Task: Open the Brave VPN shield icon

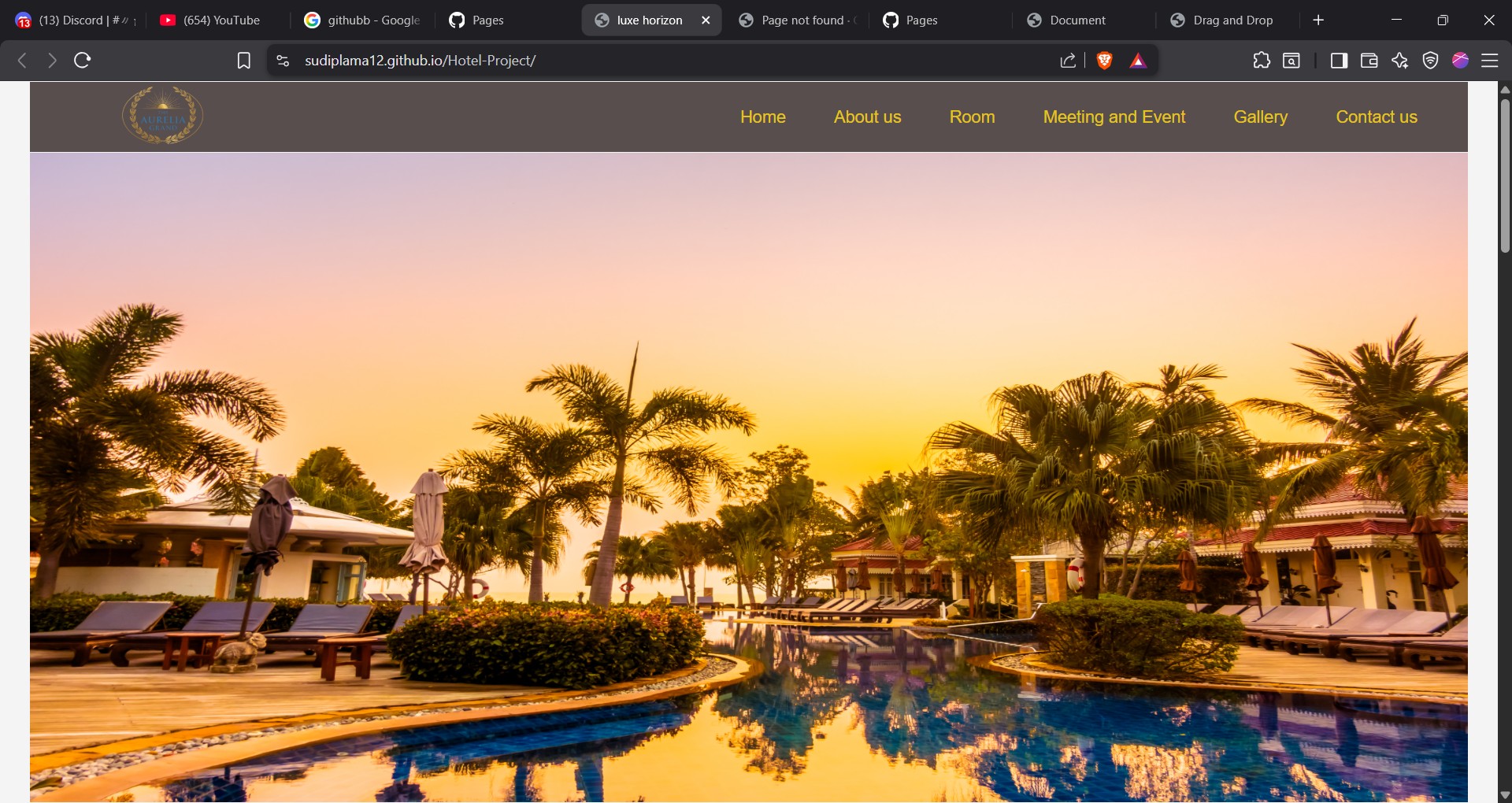Action: point(1431,61)
